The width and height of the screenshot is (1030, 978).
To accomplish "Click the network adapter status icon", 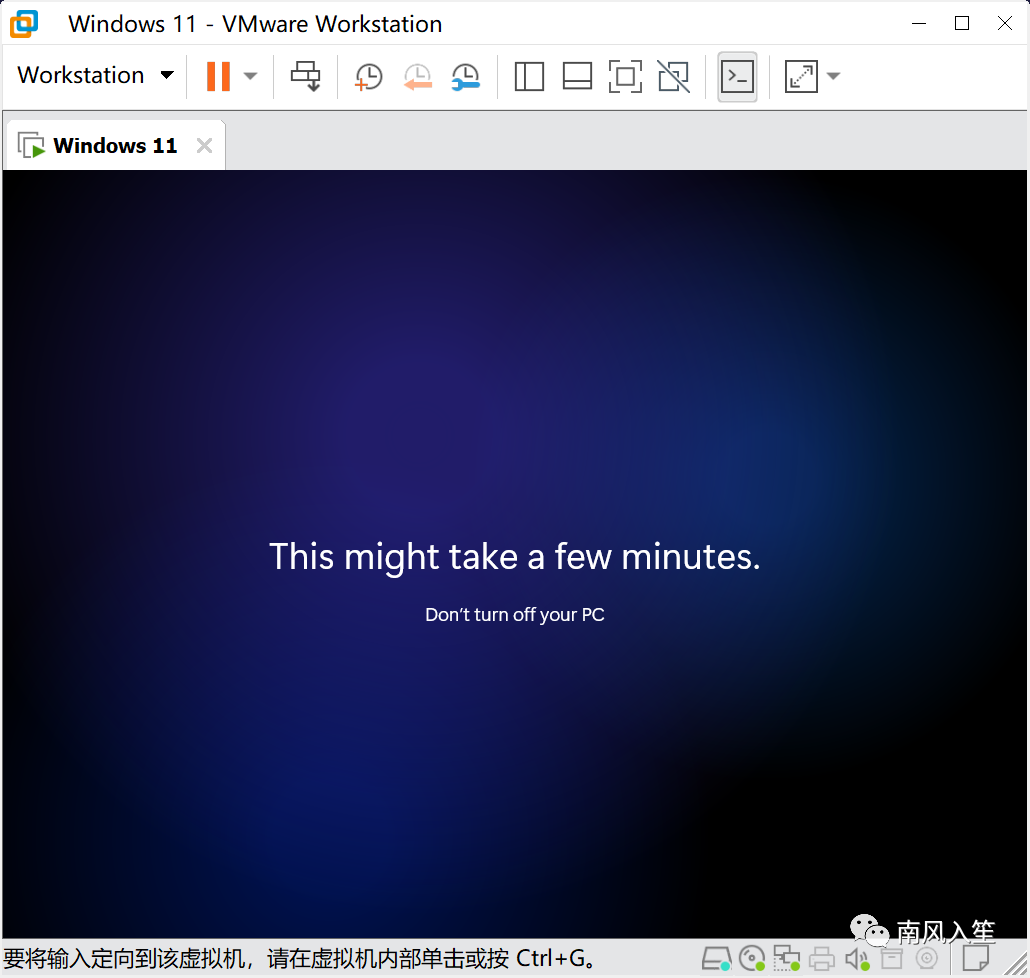I will [786, 959].
